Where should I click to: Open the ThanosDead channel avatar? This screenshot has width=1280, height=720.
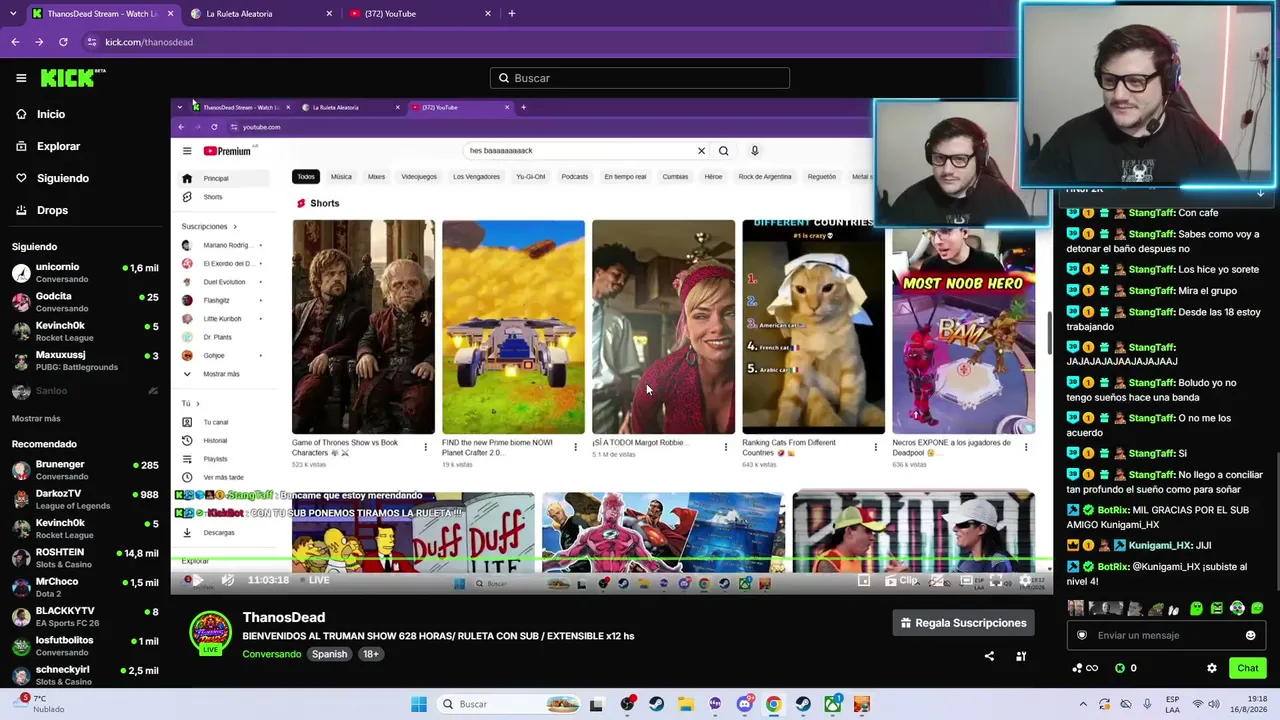pos(210,632)
